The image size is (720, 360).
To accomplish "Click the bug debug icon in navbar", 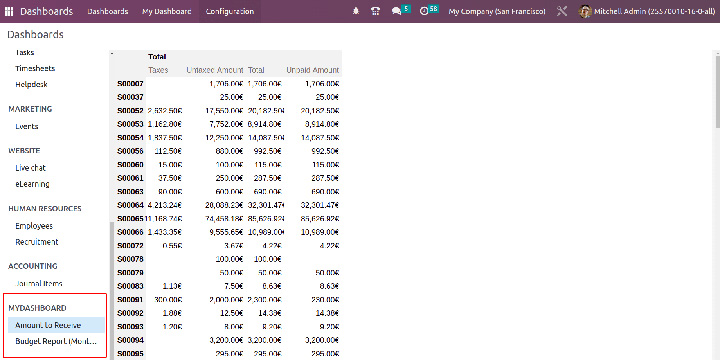I will click(x=356, y=11).
